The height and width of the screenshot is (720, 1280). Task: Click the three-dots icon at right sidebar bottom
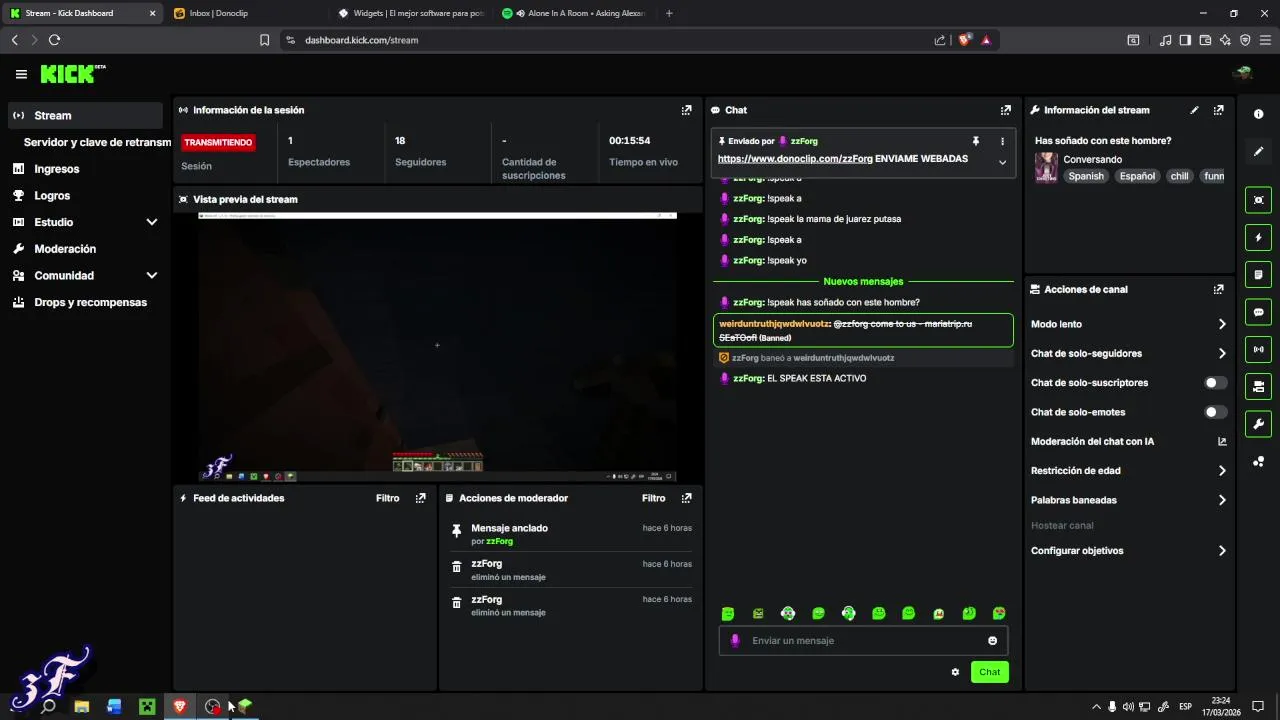[x=1258, y=461]
